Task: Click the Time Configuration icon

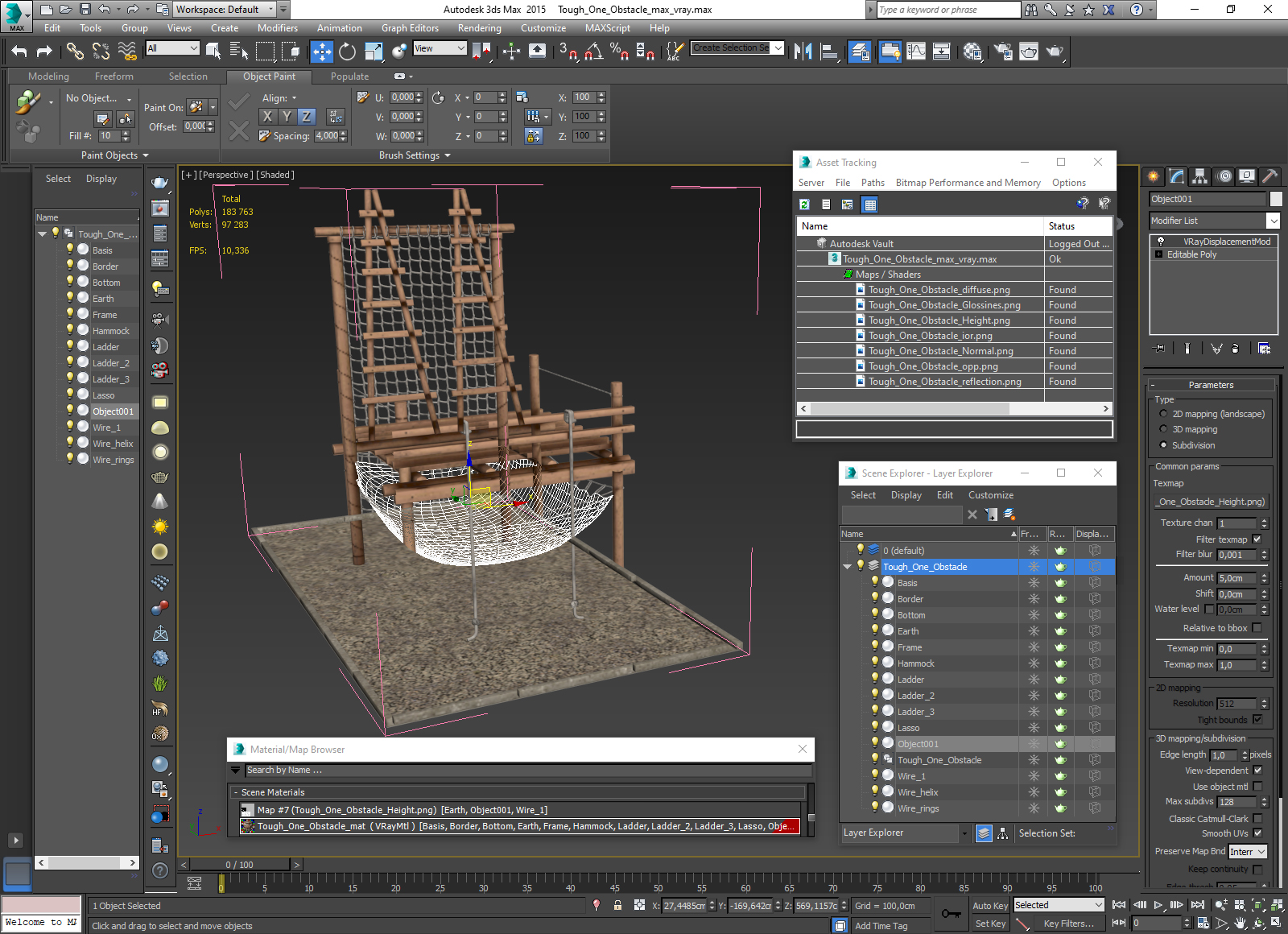Action: pyautogui.click(x=1203, y=923)
